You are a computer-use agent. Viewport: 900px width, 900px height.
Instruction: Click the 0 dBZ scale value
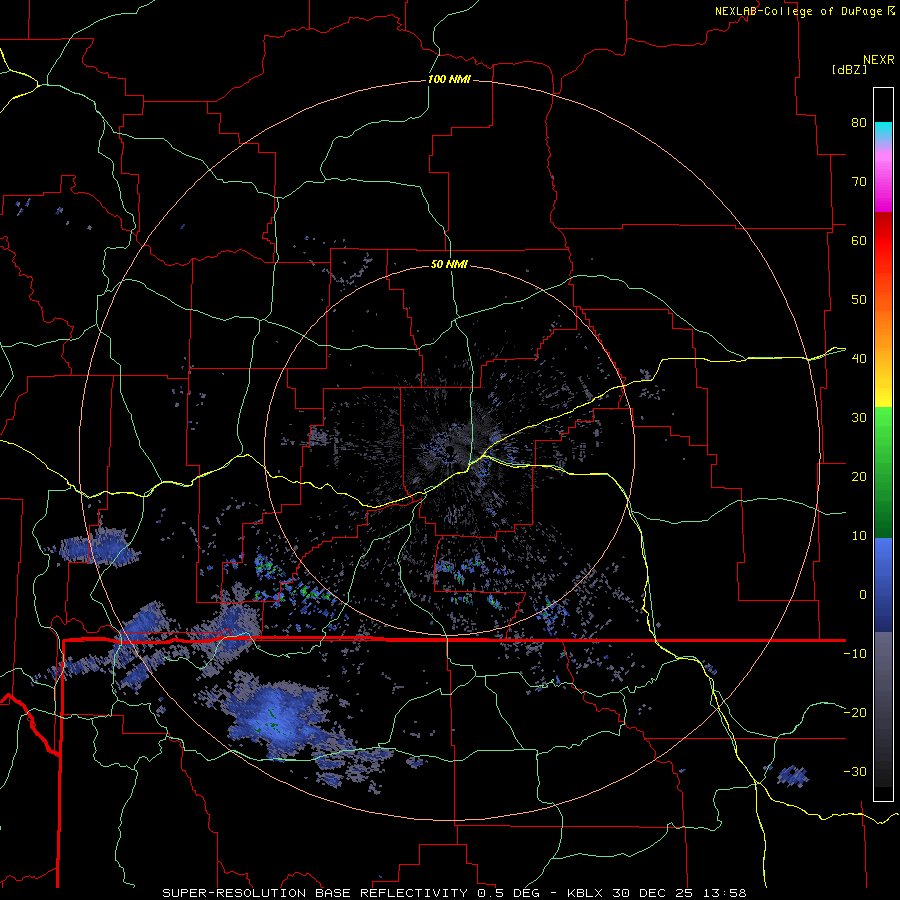pyautogui.click(x=863, y=595)
